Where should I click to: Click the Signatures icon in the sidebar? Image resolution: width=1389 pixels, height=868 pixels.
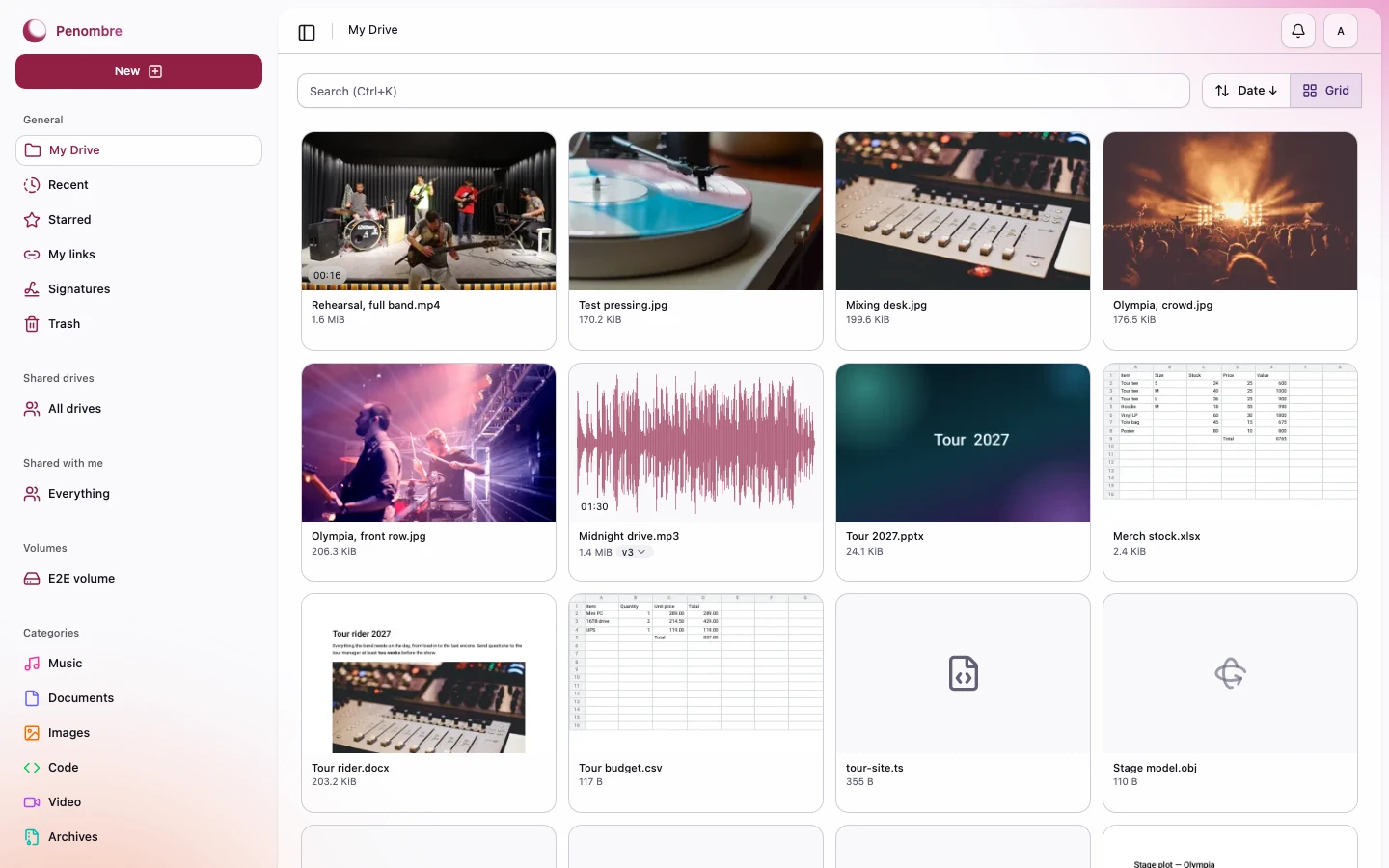pos(32,289)
